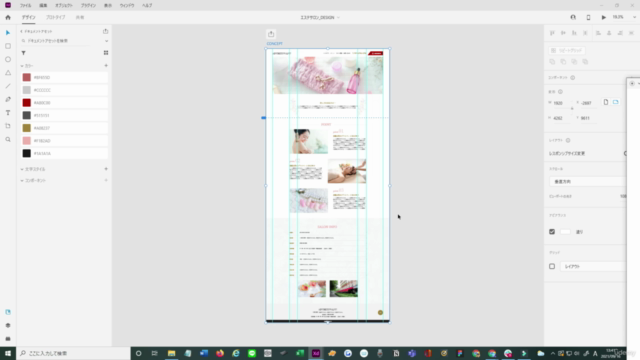
Task: Click the invite user icon in top bar
Action: [x=573, y=18]
